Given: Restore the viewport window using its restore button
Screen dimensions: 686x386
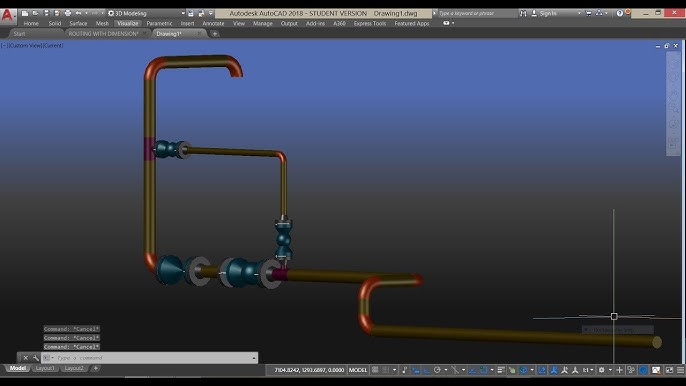Looking at the screenshot, I should [667, 46].
